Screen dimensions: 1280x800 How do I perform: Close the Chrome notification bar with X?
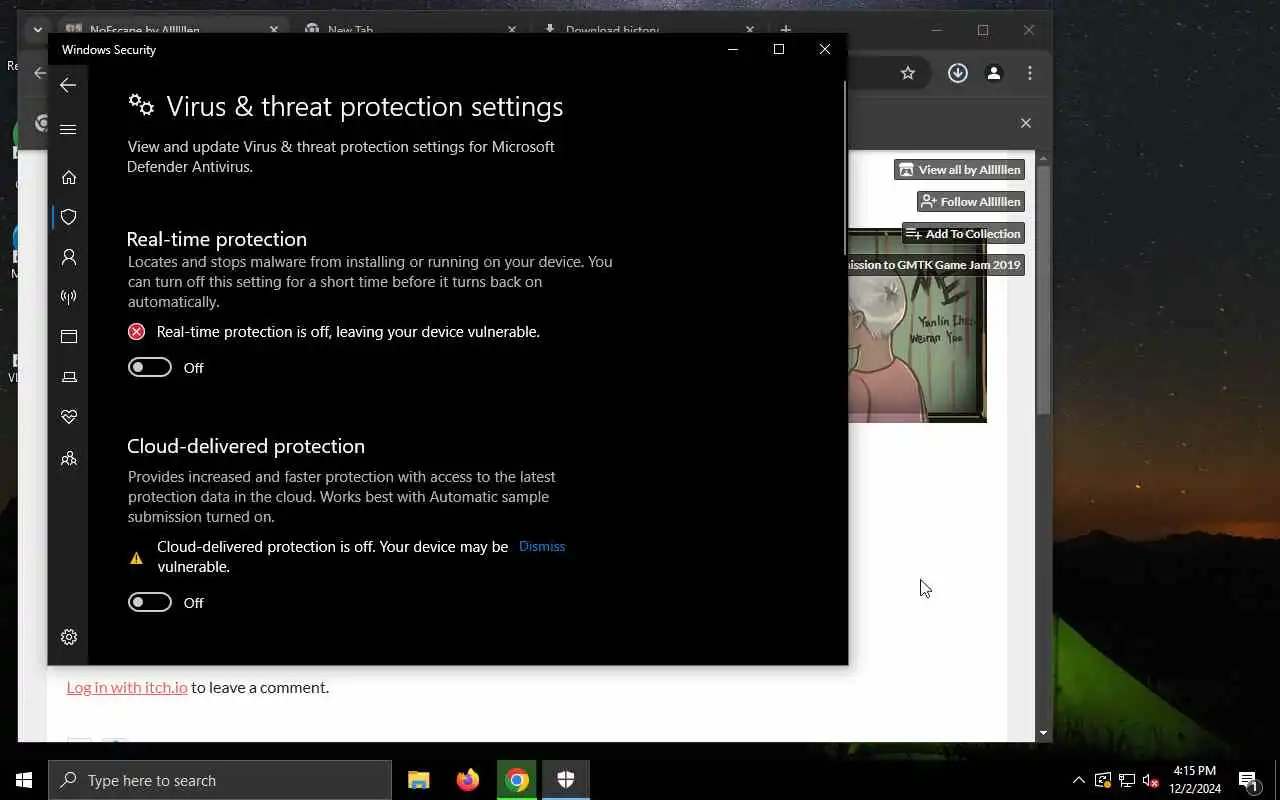pyautogui.click(x=1025, y=123)
